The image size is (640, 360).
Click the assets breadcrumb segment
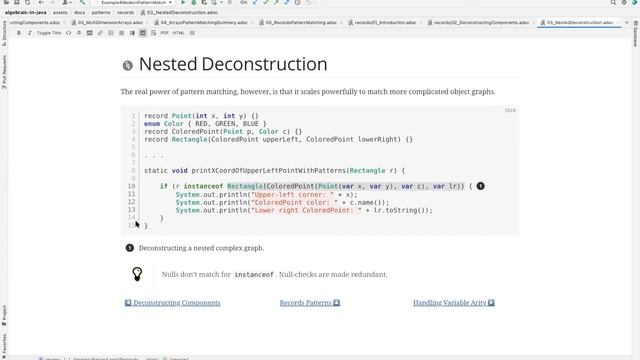point(60,13)
